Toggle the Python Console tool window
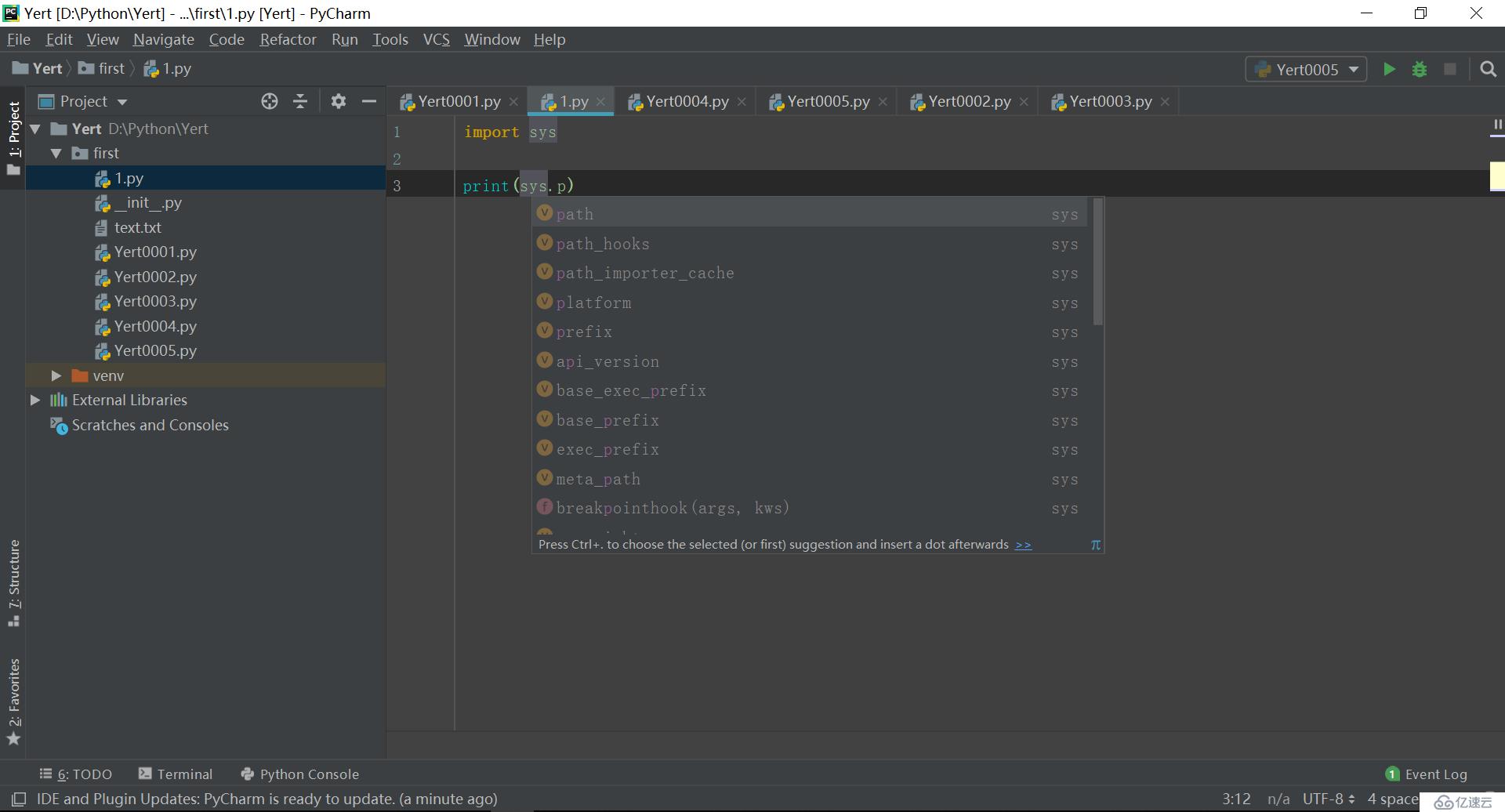This screenshot has height=812, width=1505. click(300, 774)
